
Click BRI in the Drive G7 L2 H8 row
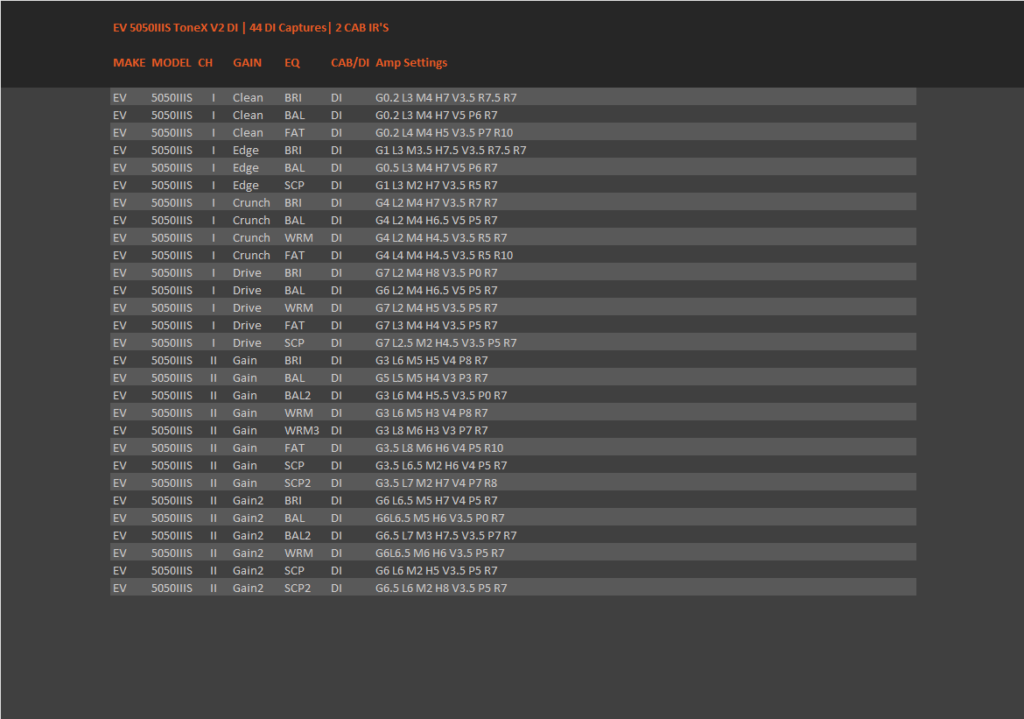(293, 273)
